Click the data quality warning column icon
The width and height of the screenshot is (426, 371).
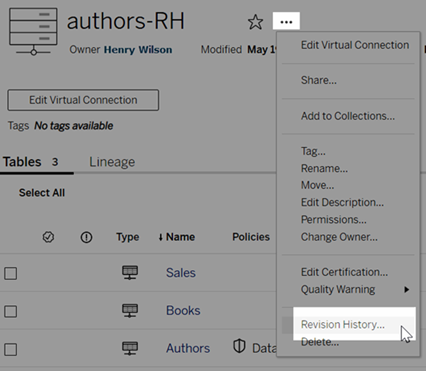pyautogui.click(x=86, y=237)
